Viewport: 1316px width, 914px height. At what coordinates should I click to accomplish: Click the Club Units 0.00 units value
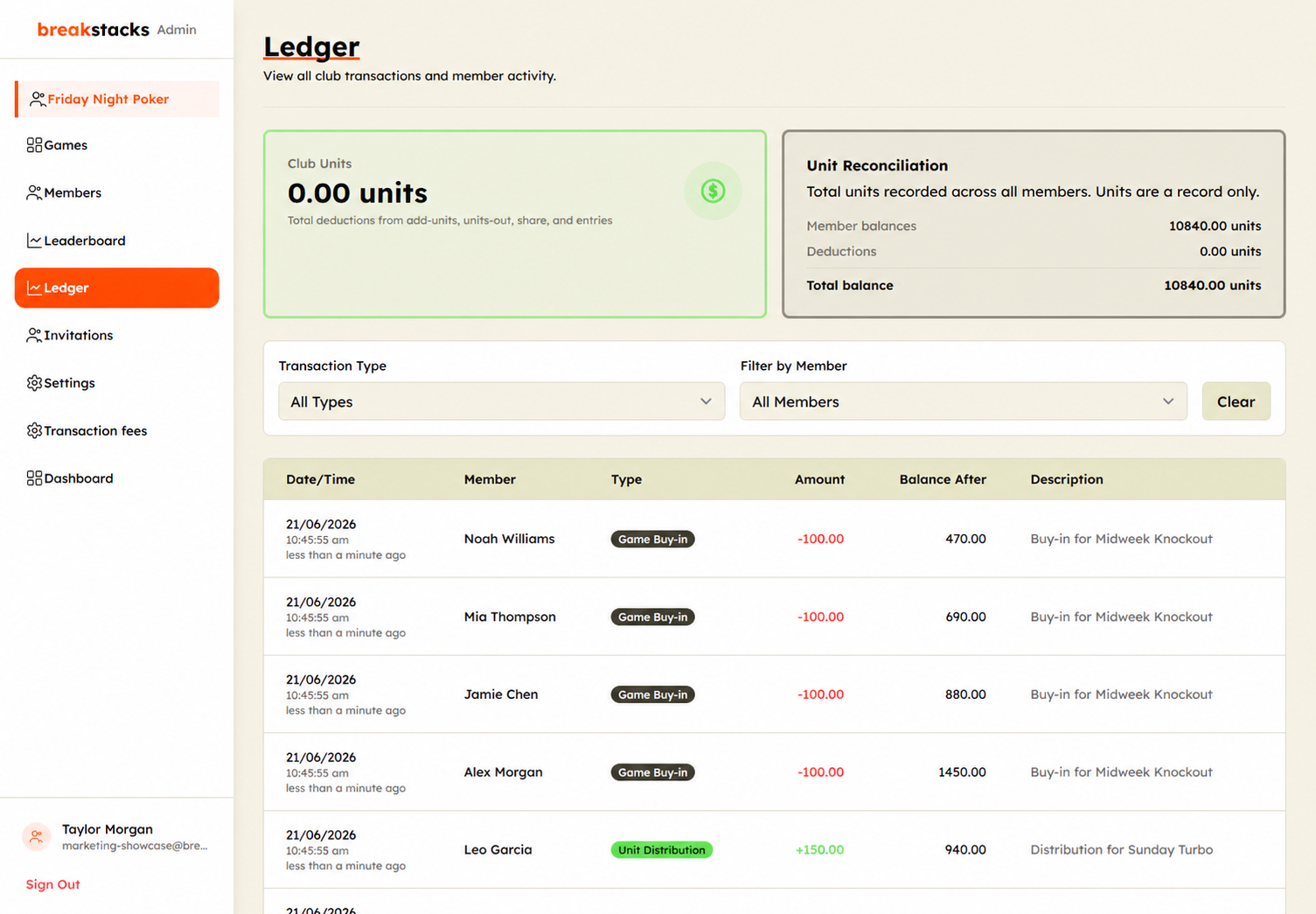coord(358,192)
